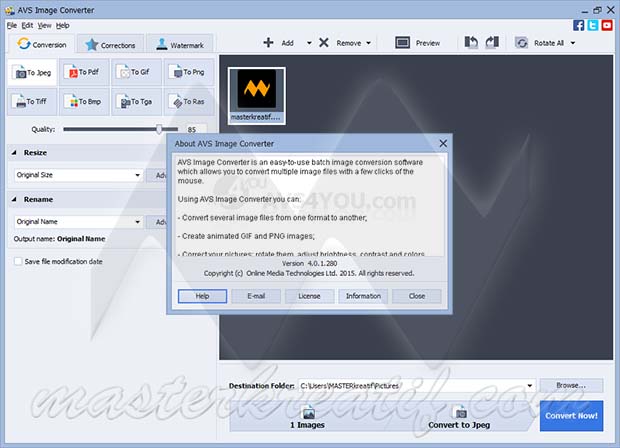Screen dimensions: 620x448
Task: Click the Convert to Jpeg step icon
Action: pyautogui.click(x=459, y=413)
